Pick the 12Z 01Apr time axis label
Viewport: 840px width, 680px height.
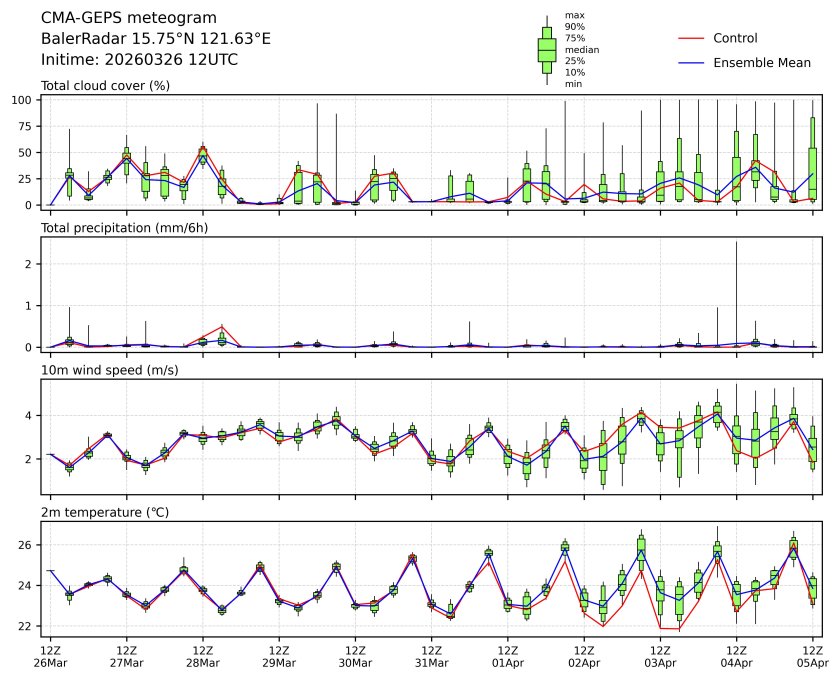(507, 656)
